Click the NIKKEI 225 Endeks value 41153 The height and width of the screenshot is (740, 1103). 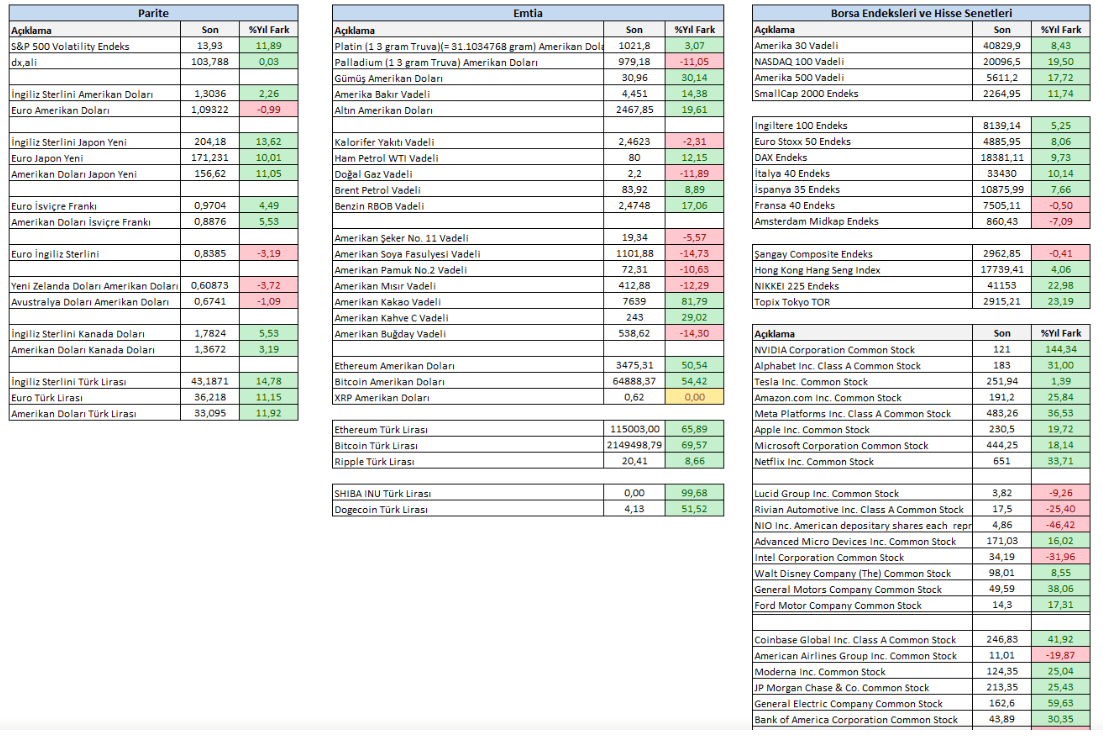(1002, 286)
